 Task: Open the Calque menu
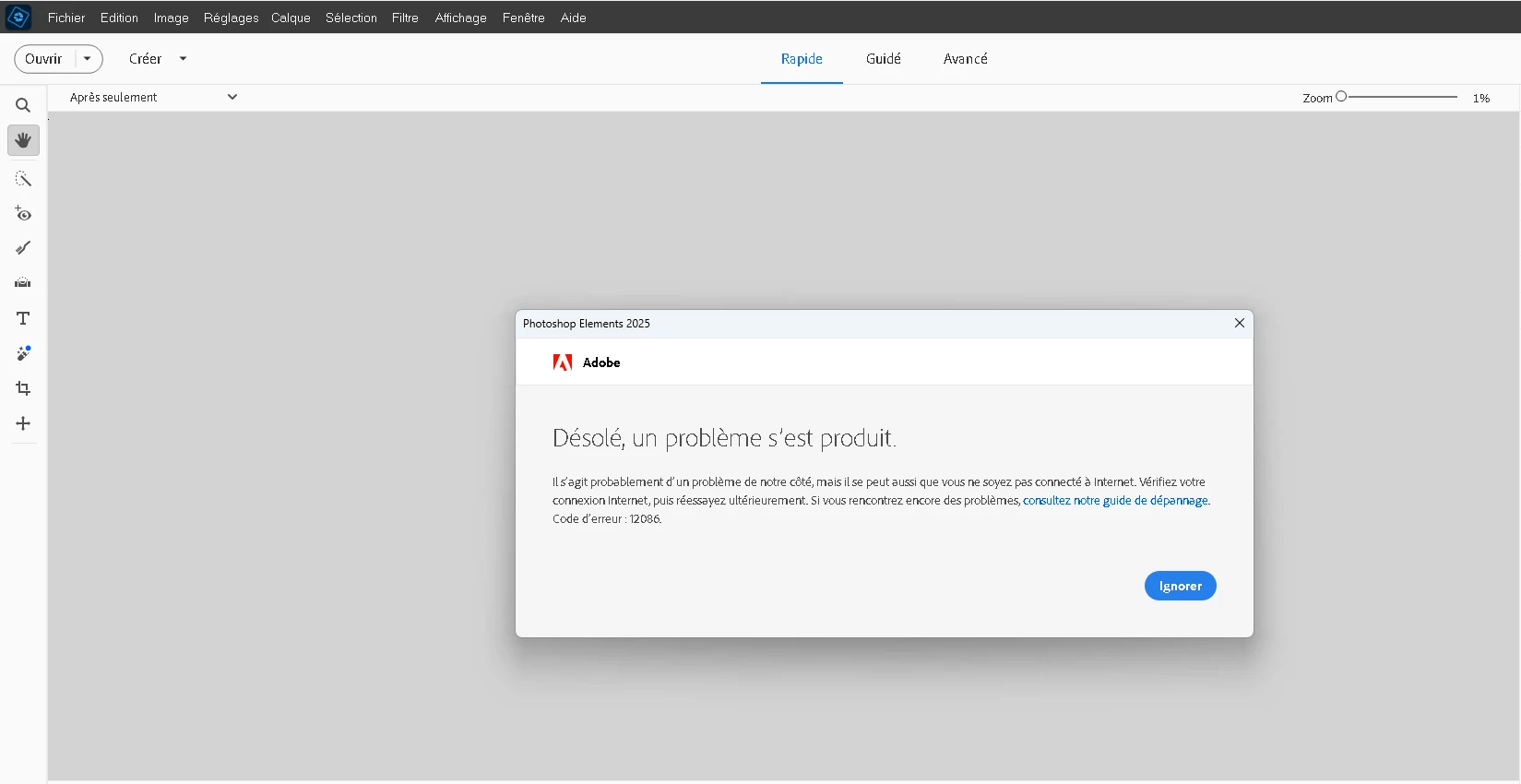[291, 18]
